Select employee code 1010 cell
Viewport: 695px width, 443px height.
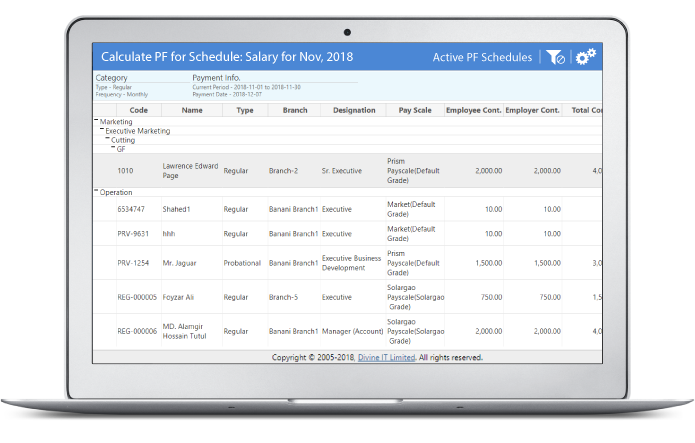pyautogui.click(x=139, y=171)
